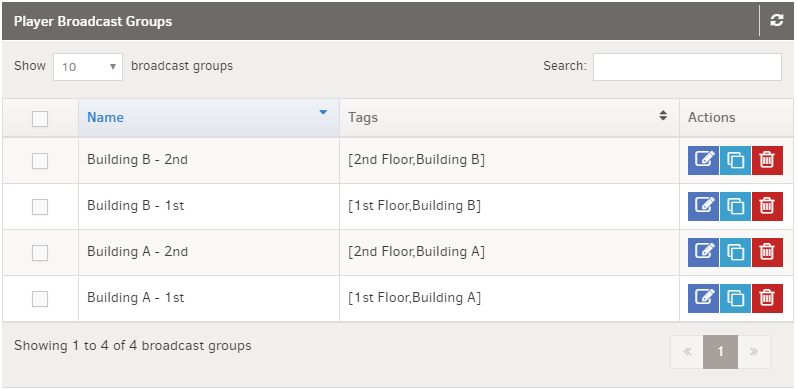The width and height of the screenshot is (797, 389).
Task: Click the Showing 1 to 4 of 4 status text
Action: (x=133, y=346)
